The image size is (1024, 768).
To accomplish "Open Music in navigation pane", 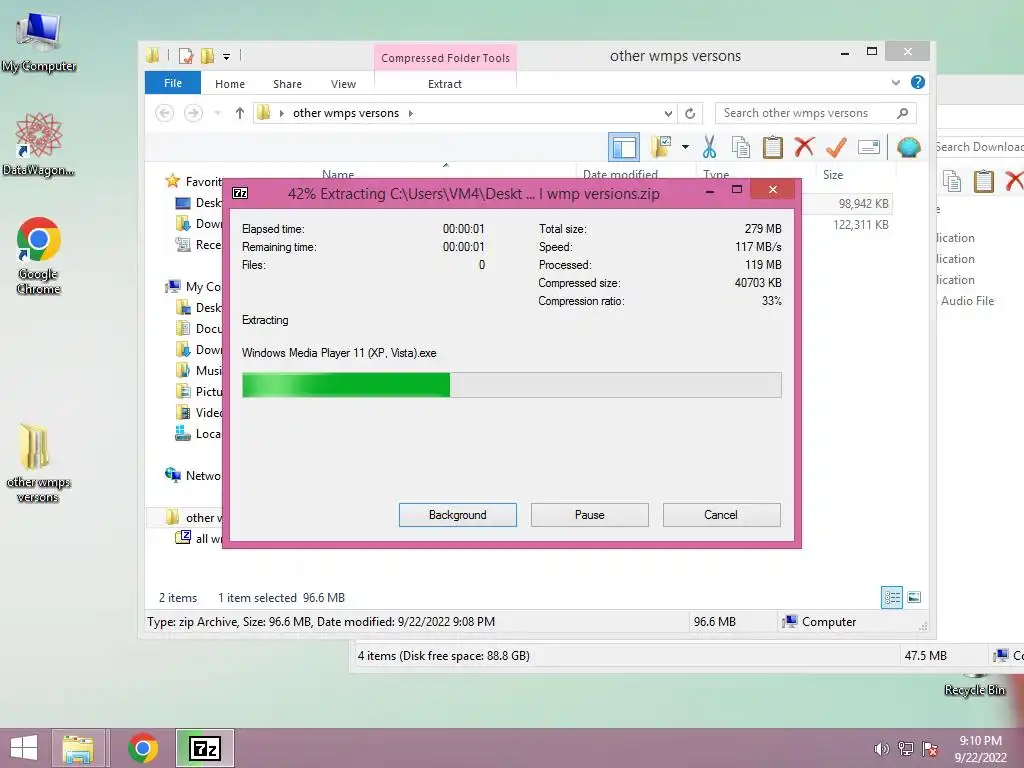I will pos(199,370).
